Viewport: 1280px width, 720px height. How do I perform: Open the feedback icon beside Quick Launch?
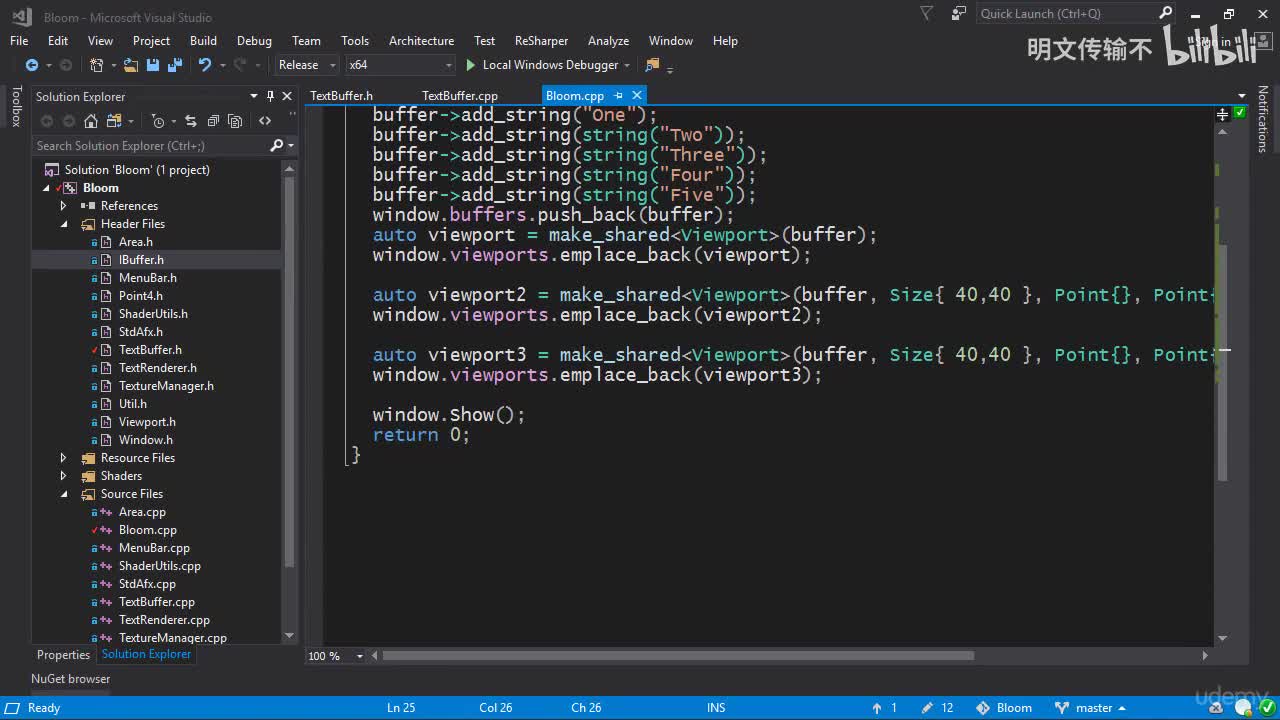click(x=959, y=14)
